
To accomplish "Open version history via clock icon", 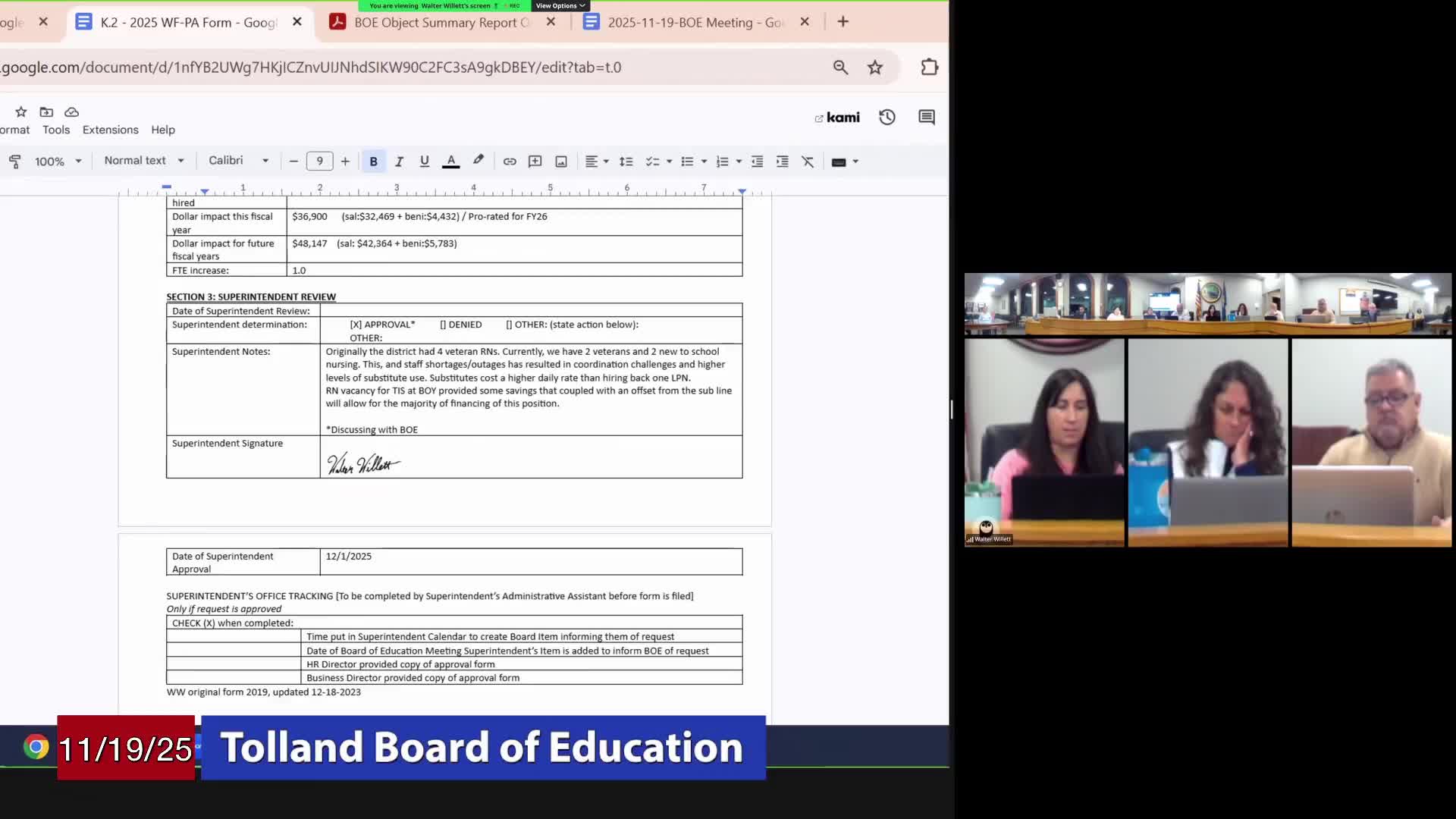I will (x=886, y=117).
